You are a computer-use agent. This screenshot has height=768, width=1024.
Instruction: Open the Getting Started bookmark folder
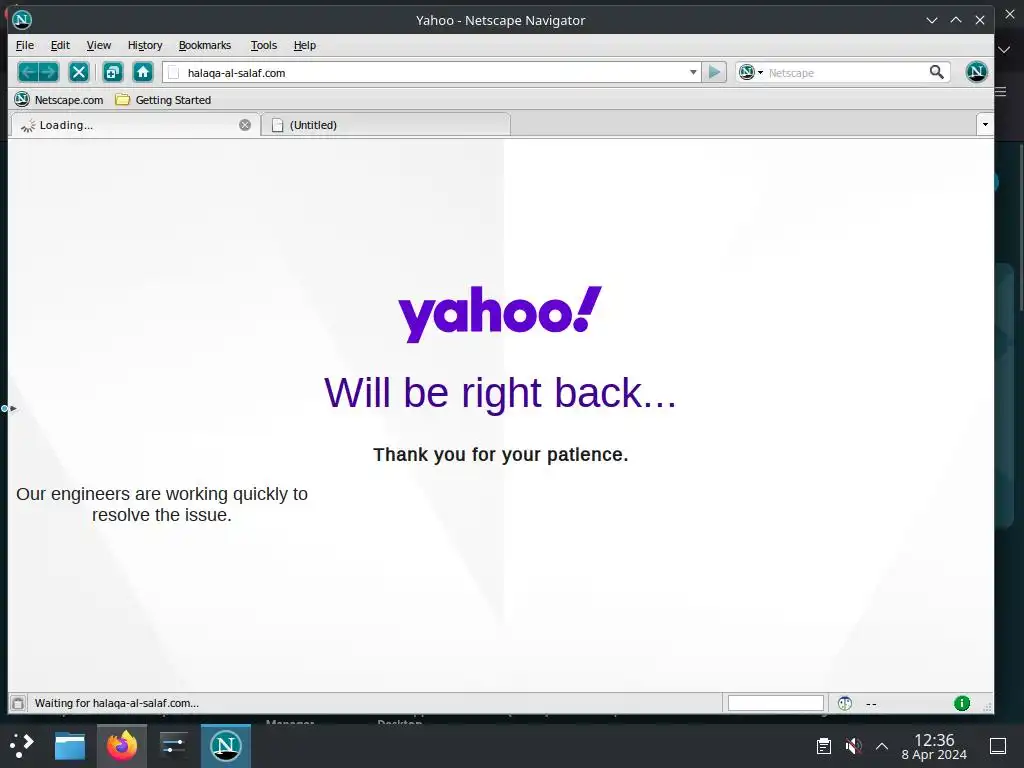163,99
